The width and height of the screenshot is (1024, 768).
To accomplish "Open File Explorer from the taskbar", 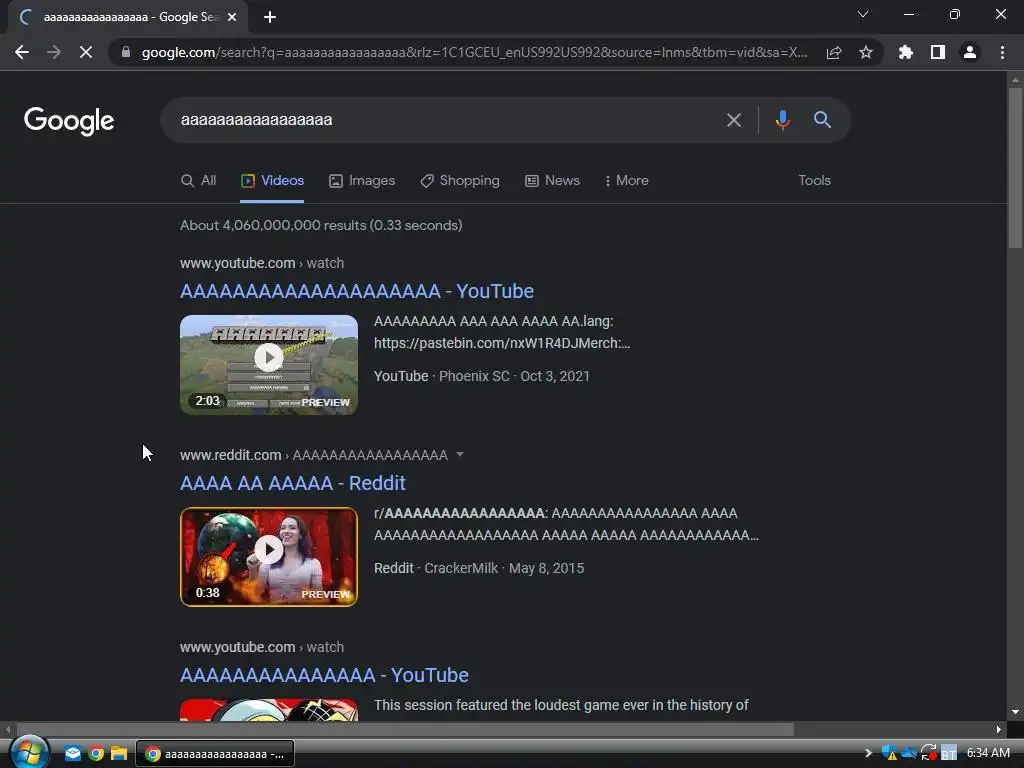I will [119, 754].
